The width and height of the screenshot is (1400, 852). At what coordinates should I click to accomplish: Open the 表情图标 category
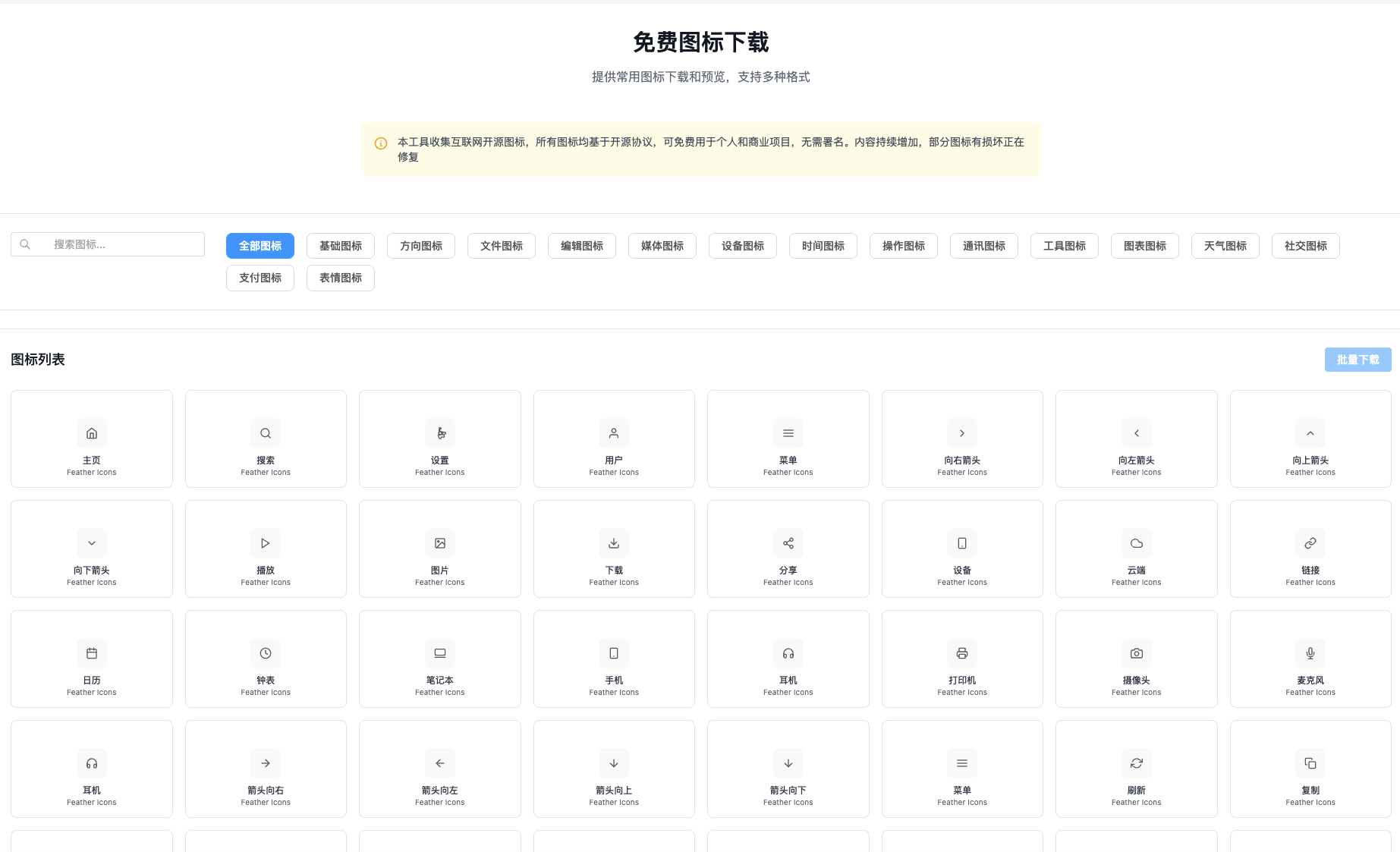[341, 278]
